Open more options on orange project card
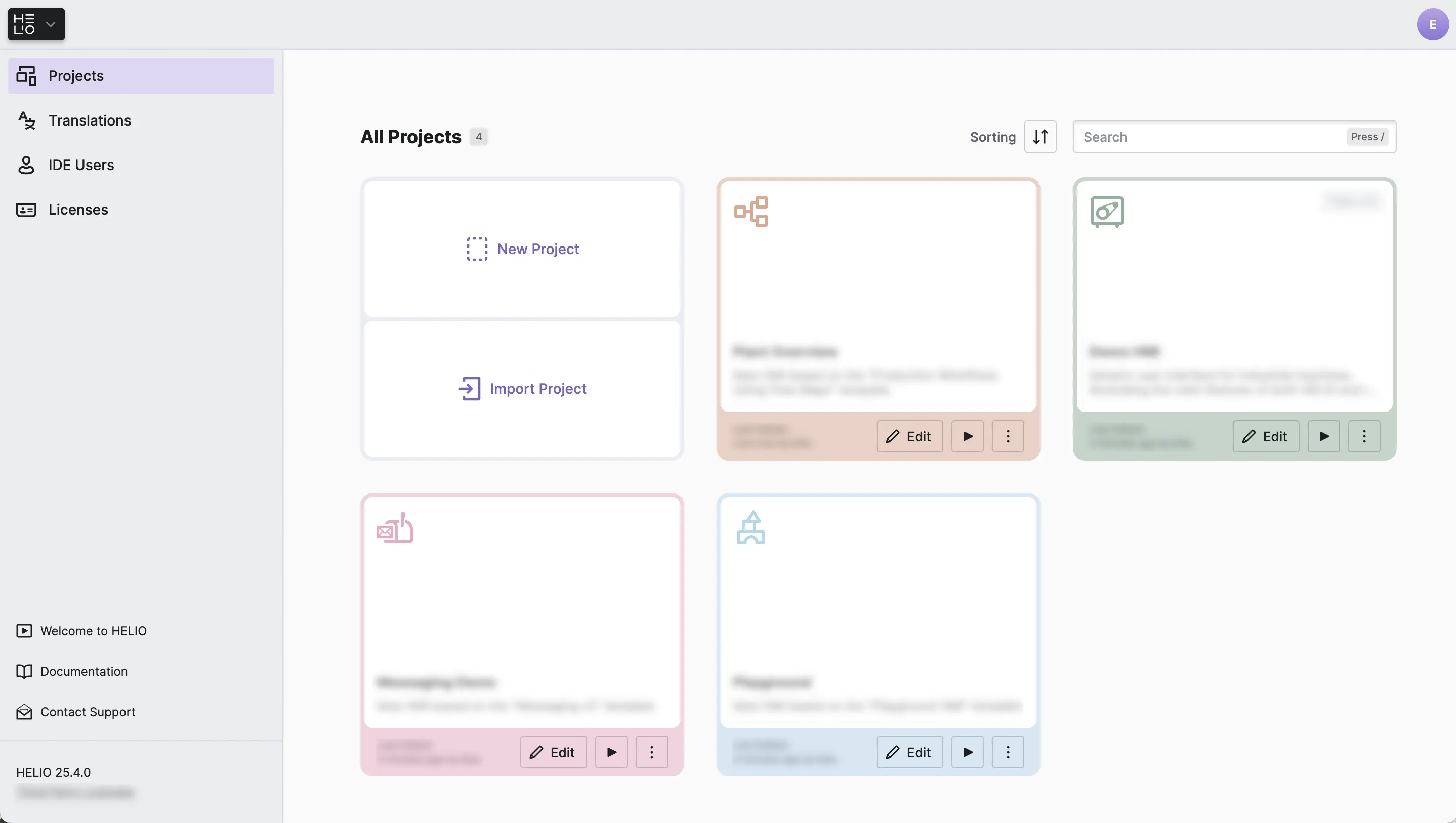Image resolution: width=1456 pixels, height=823 pixels. [1007, 436]
